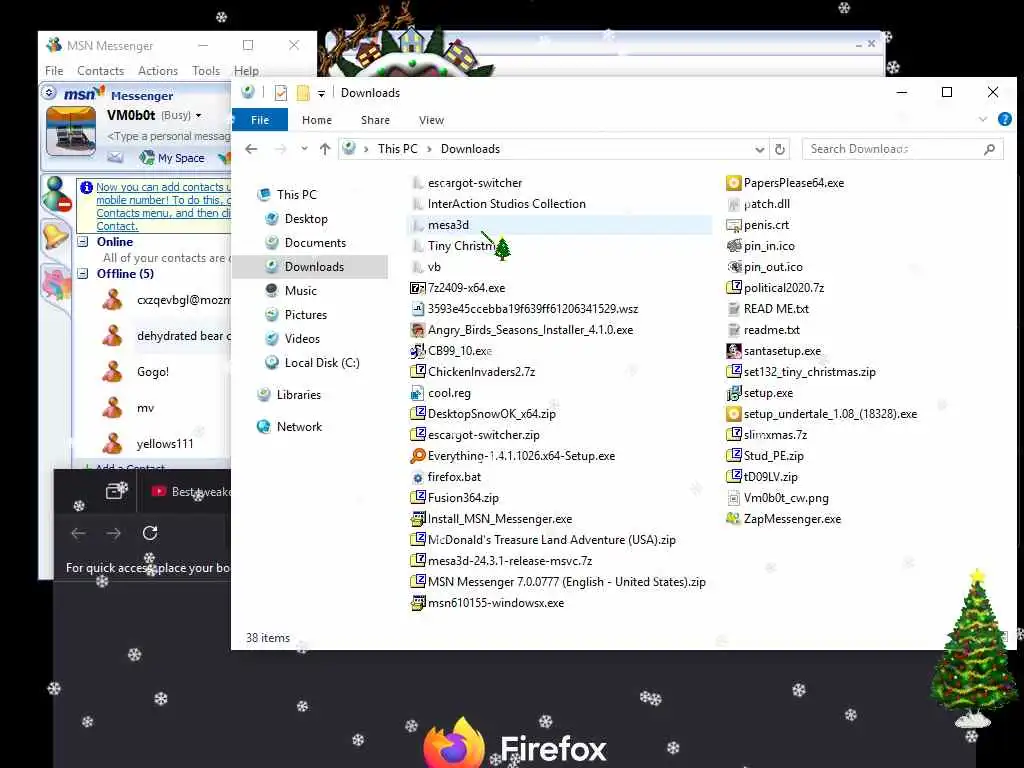Select InterAction Studios Collection folder
Image resolution: width=1024 pixels, height=768 pixels.
tap(506, 204)
